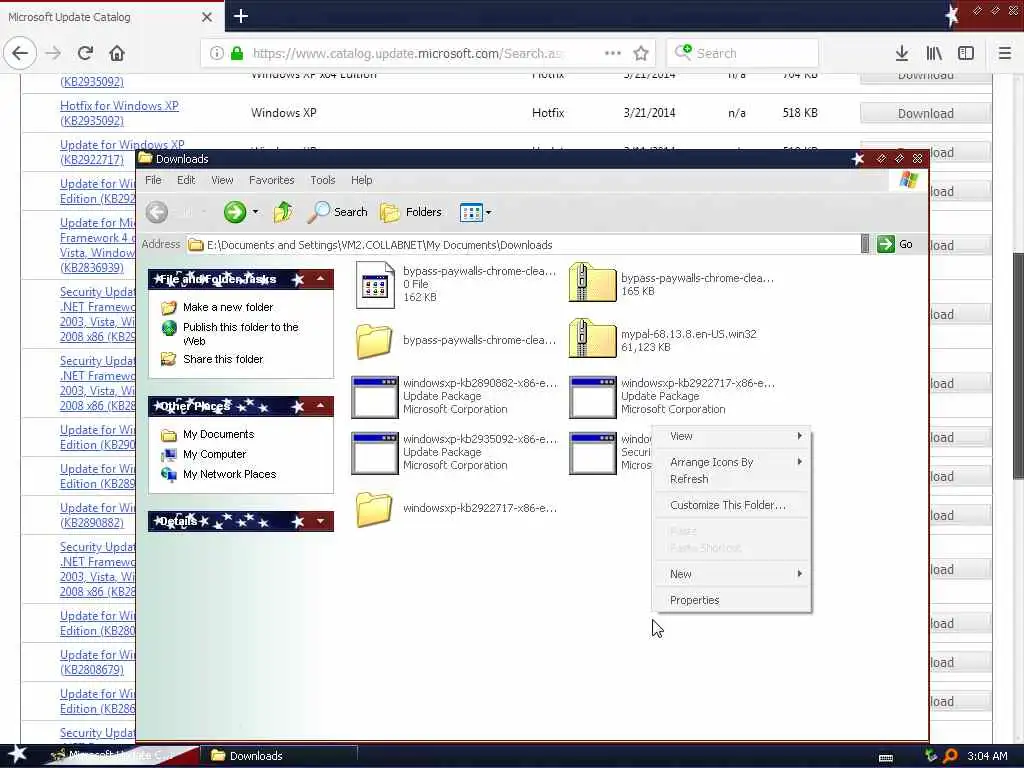Image resolution: width=1024 pixels, height=768 pixels.
Task: Click Publish this folder to the Web
Action: click(x=230, y=334)
